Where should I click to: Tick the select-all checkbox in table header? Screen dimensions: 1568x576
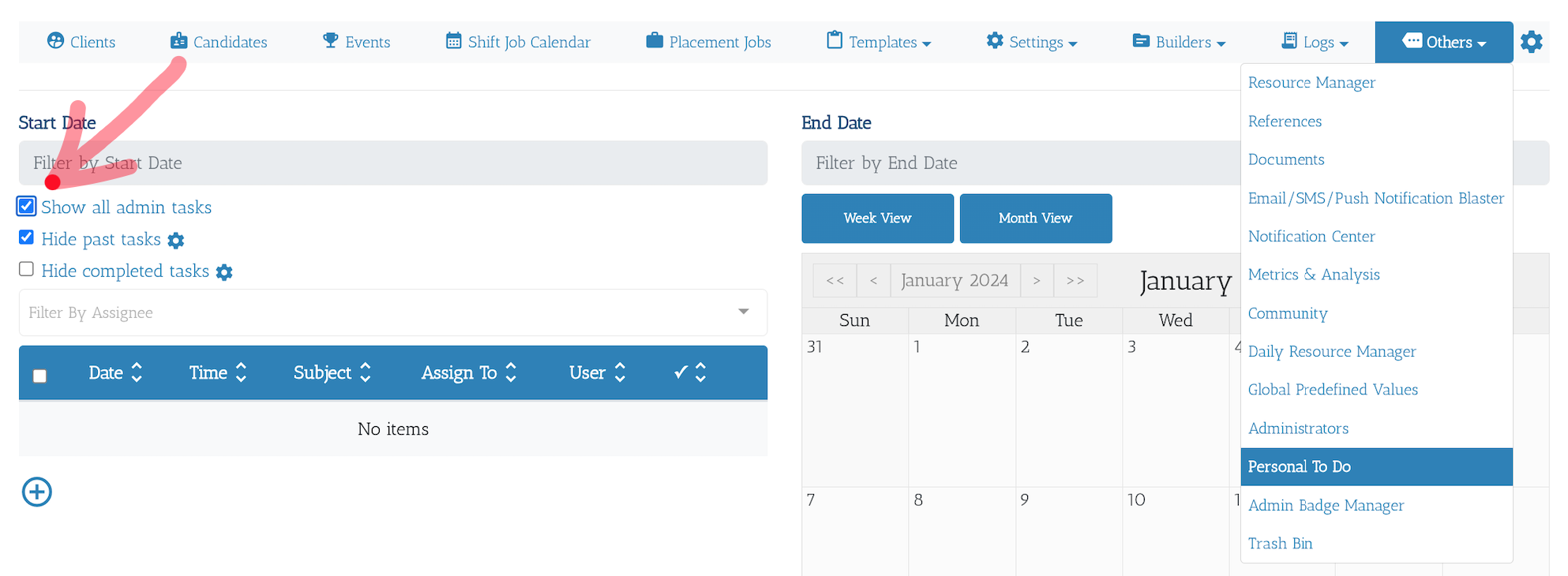tap(39, 376)
